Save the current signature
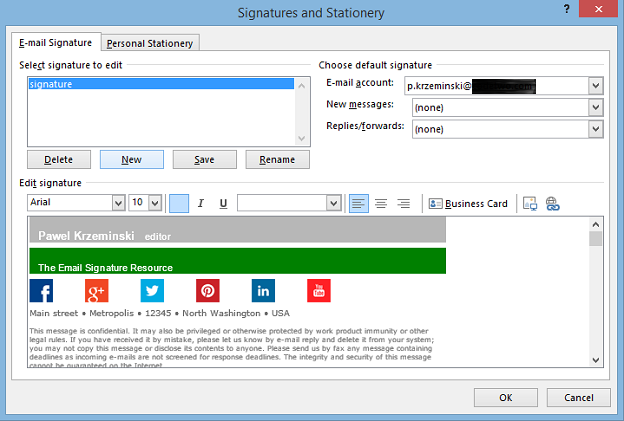This screenshot has height=421, width=624. click(205, 160)
